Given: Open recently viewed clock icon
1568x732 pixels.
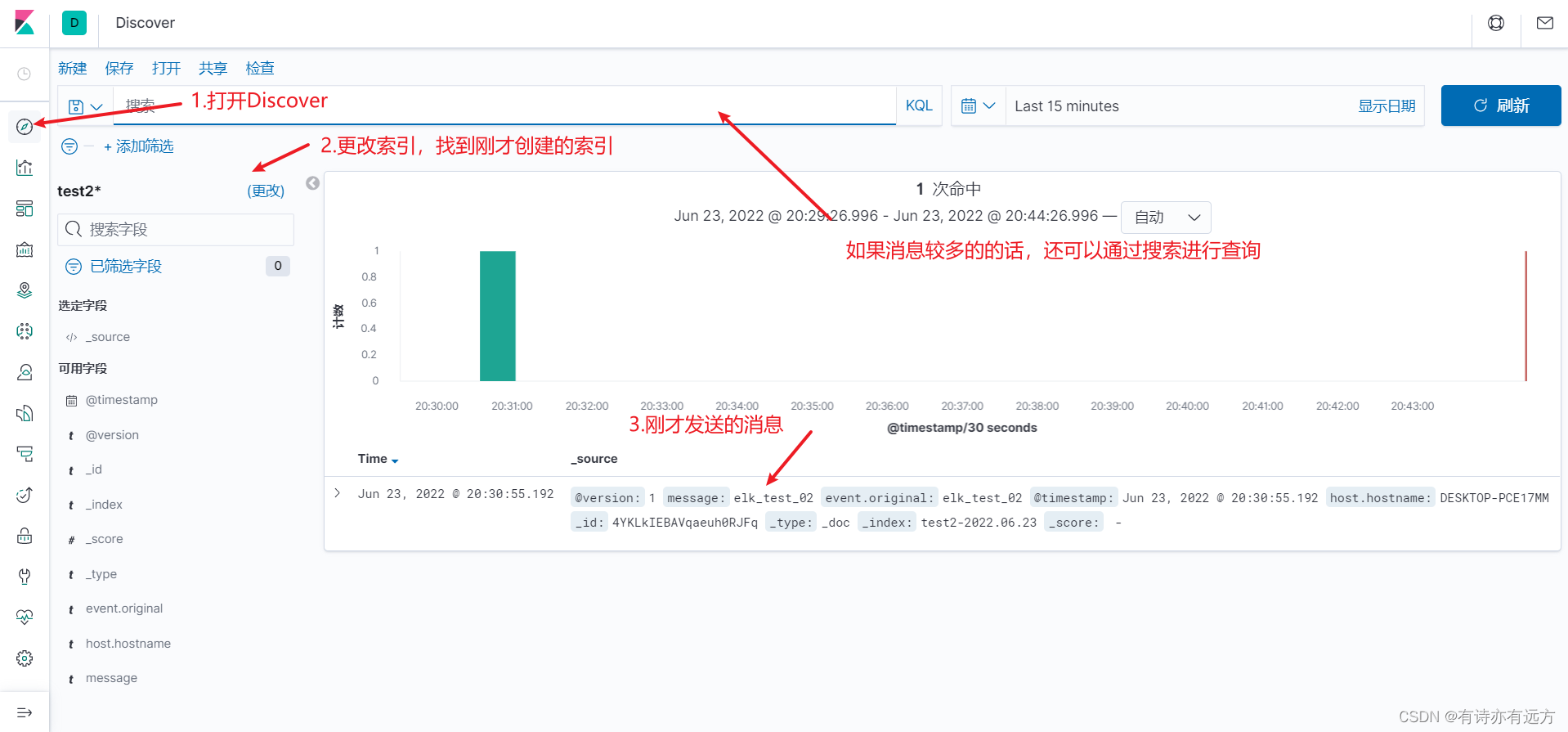Looking at the screenshot, I should coord(25,74).
